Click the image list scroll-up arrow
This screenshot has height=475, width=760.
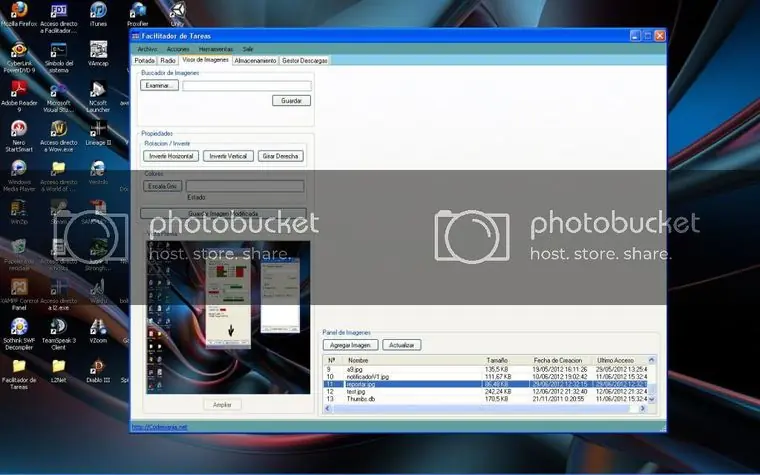[x=651, y=360]
